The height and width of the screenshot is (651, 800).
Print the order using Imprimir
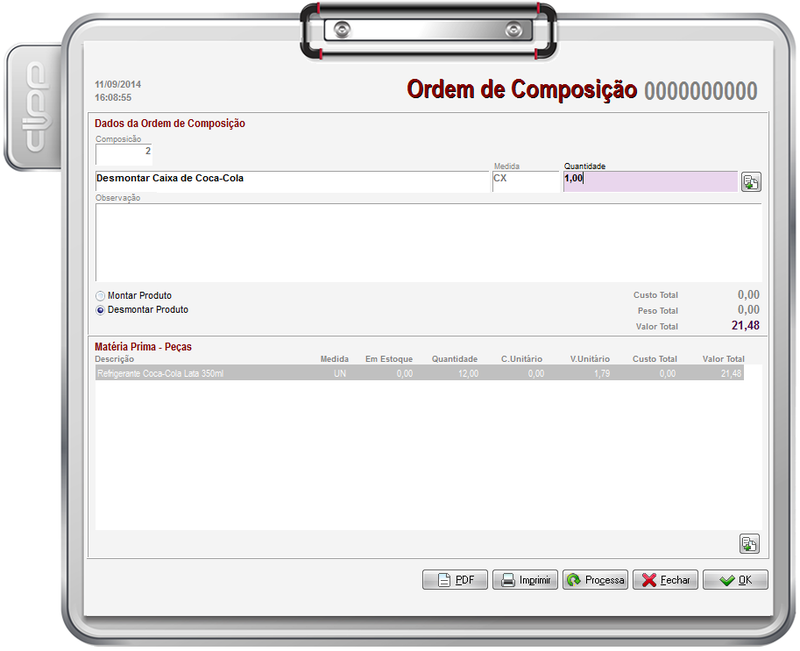525,580
